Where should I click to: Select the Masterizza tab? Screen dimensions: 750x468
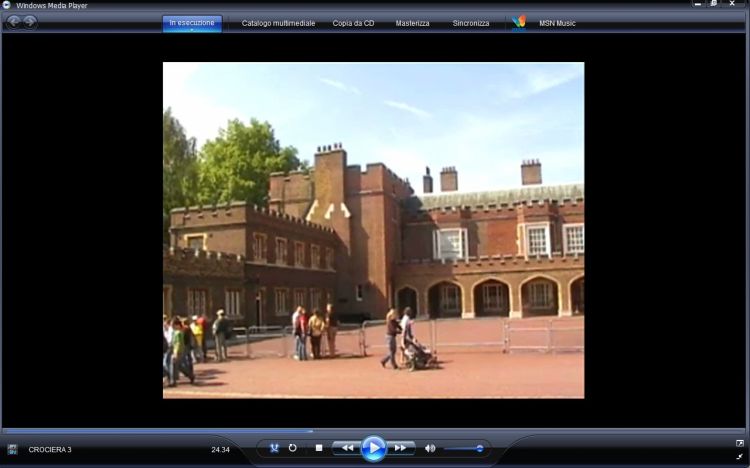pyautogui.click(x=412, y=23)
